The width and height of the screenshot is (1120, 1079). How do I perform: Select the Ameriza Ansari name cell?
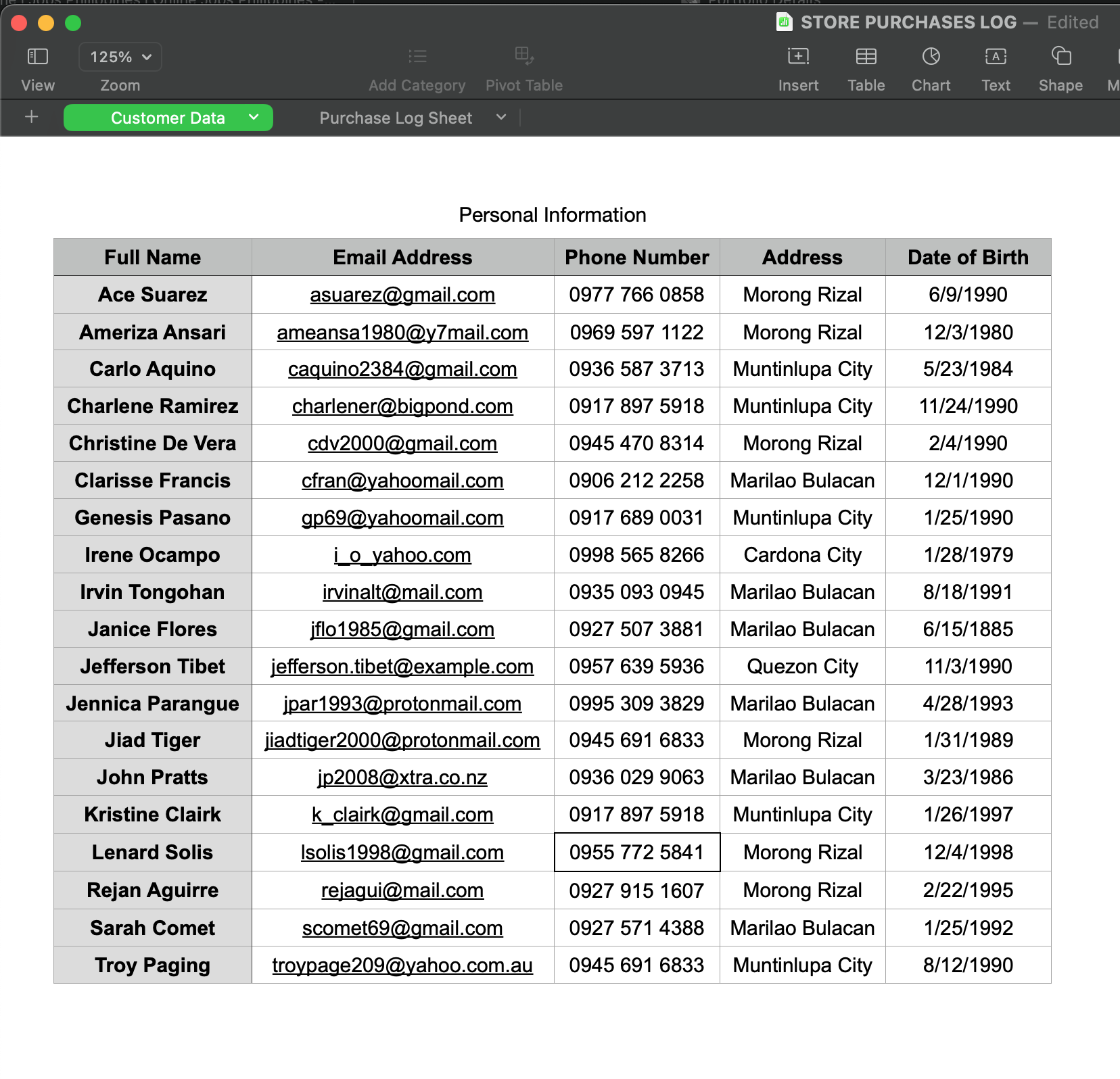click(153, 332)
